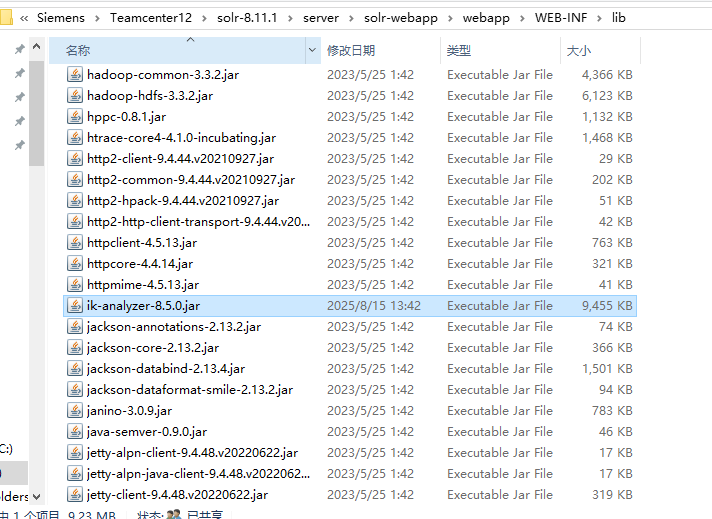Show hidden parent folders via double-chevron
Viewport: 712px width, 519px height.
pyautogui.click(x=24, y=18)
